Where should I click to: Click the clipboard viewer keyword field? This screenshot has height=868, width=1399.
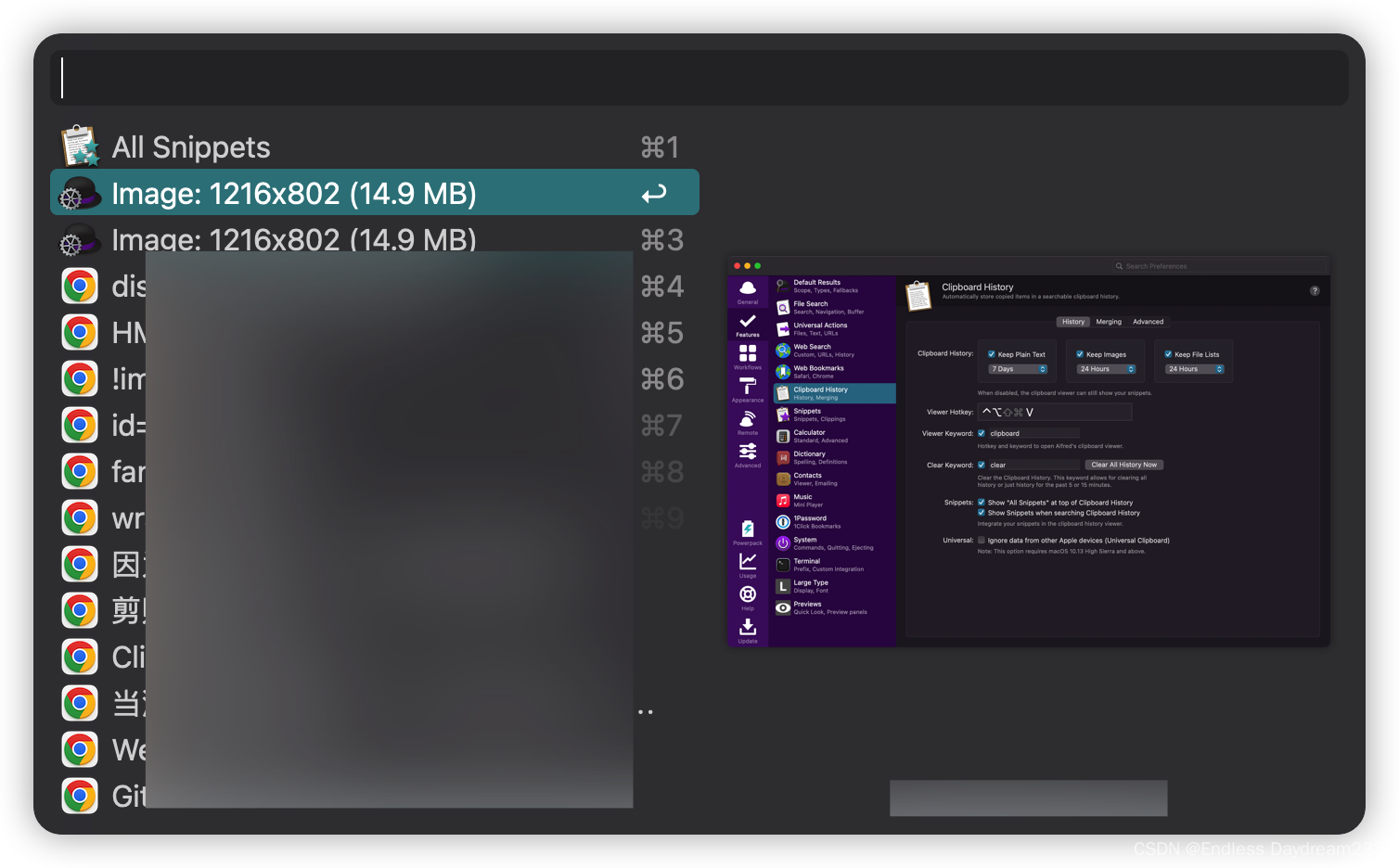(1033, 433)
